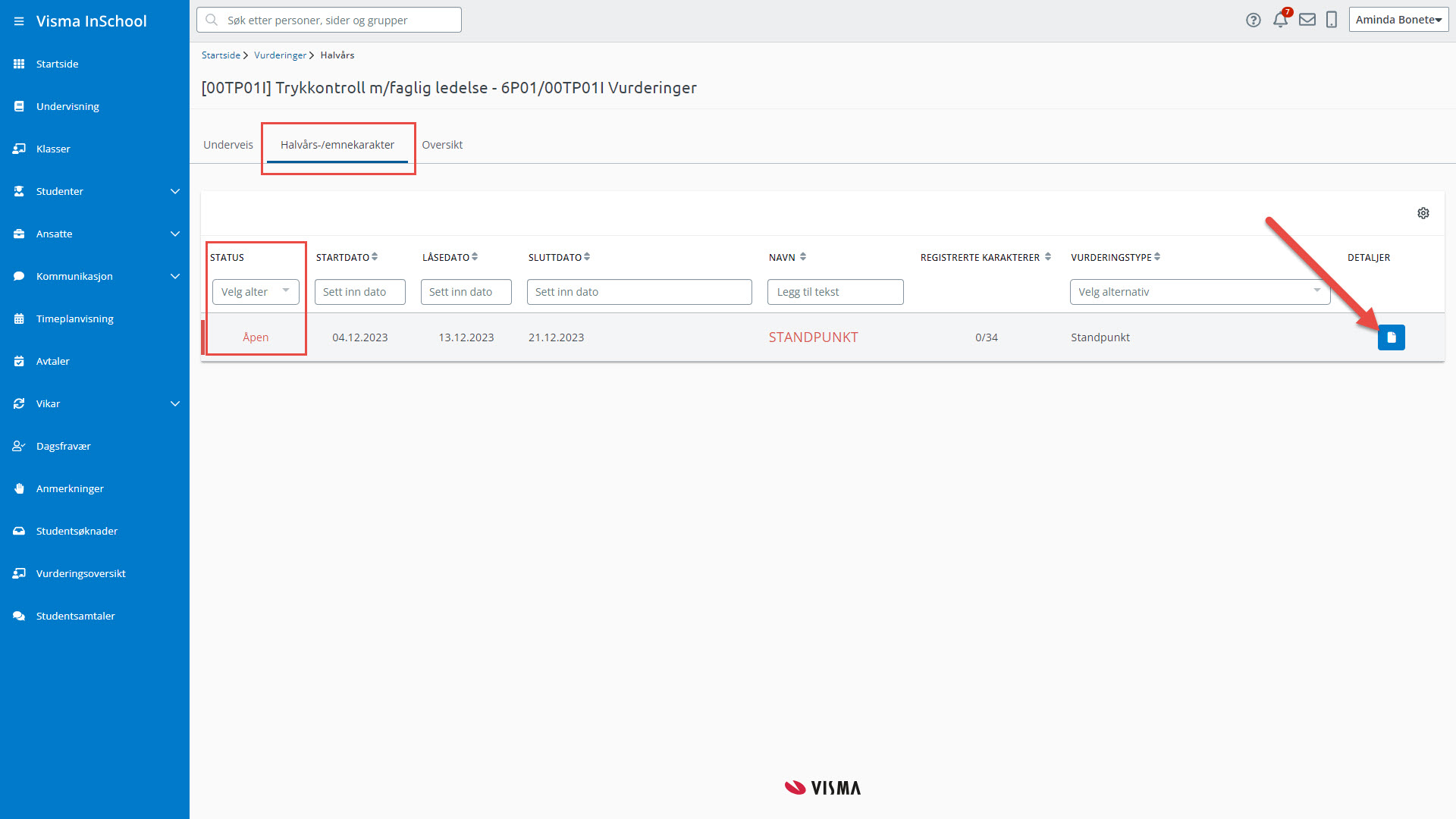The height and width of the screenshot is (819, 1456).
Task: Expand the Vikar submenu chevron
Action: (x=175, y=403)
